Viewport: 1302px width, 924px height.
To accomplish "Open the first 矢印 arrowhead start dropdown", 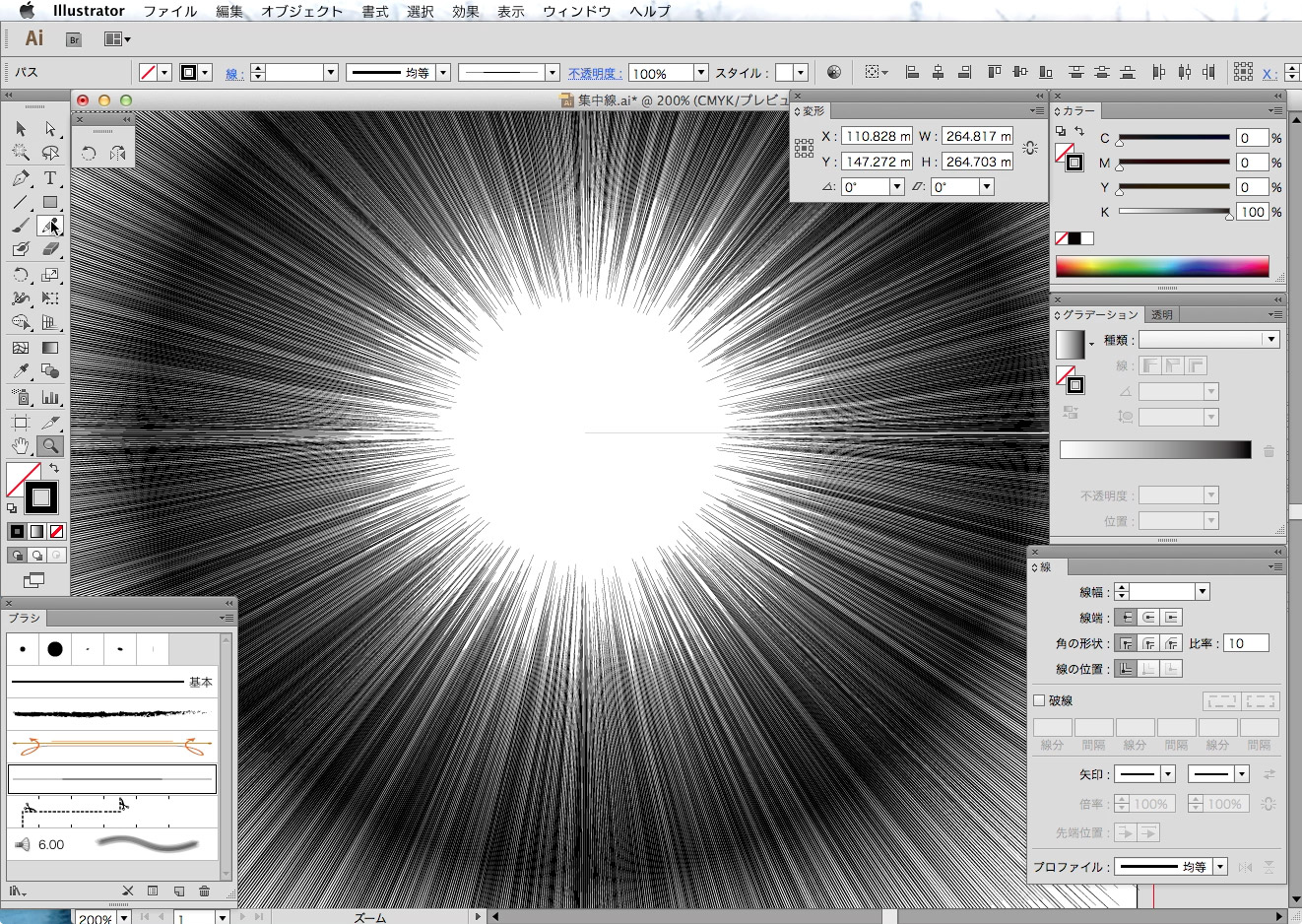I will [1168, 774].
